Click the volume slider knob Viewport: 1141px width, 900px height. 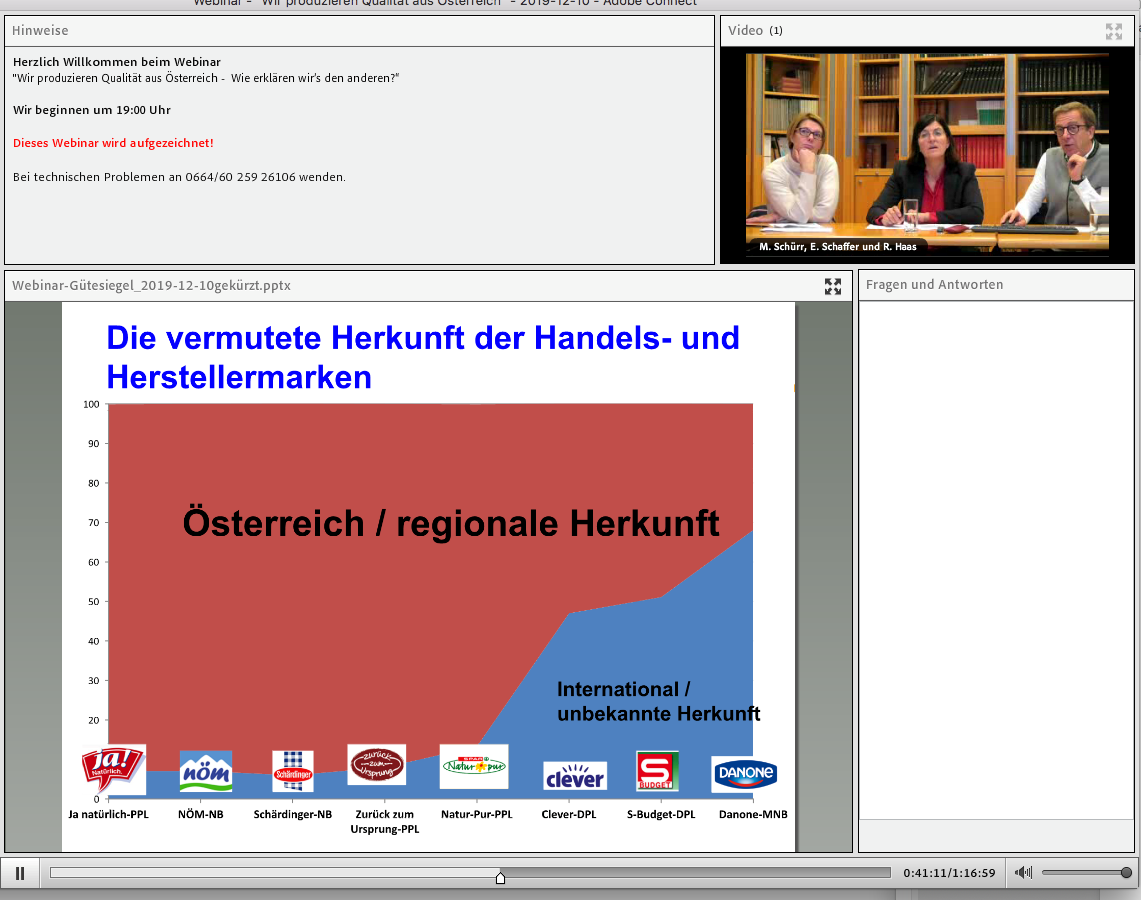pyautogui.click(x=1126, y=873)
